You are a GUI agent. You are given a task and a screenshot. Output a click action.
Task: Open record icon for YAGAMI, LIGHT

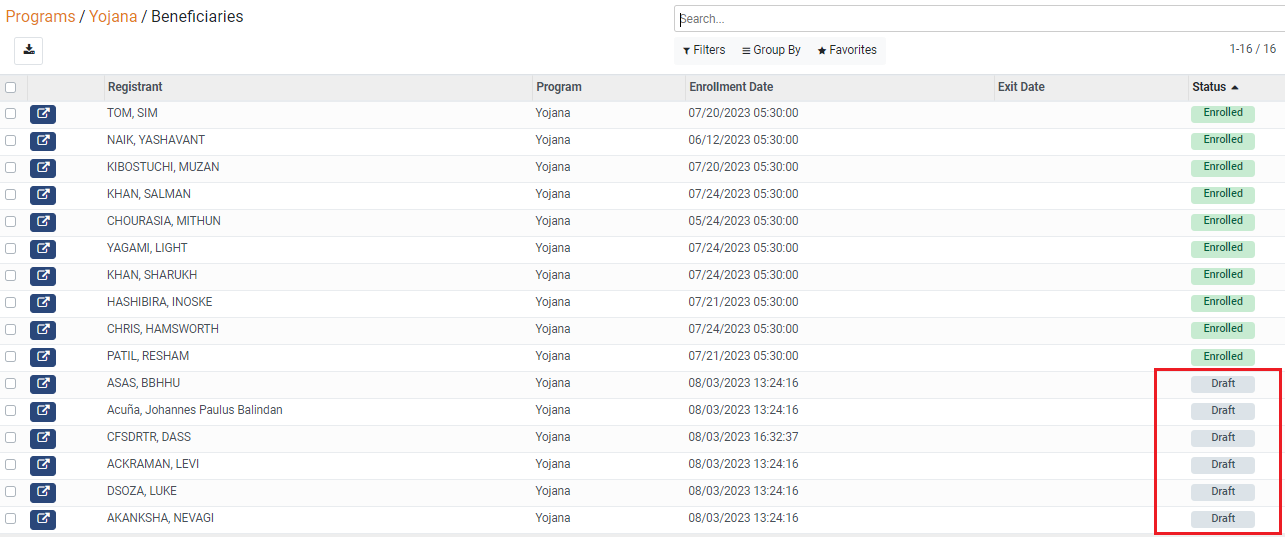43,249
